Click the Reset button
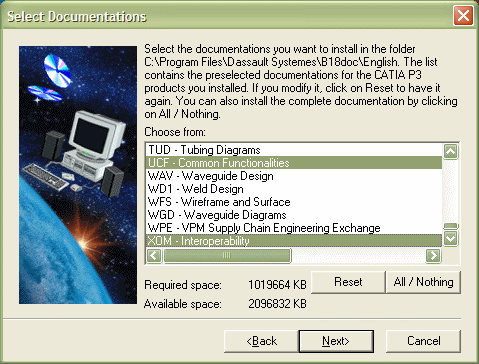Viewport: 479px width, 364px height. (348, 282)
